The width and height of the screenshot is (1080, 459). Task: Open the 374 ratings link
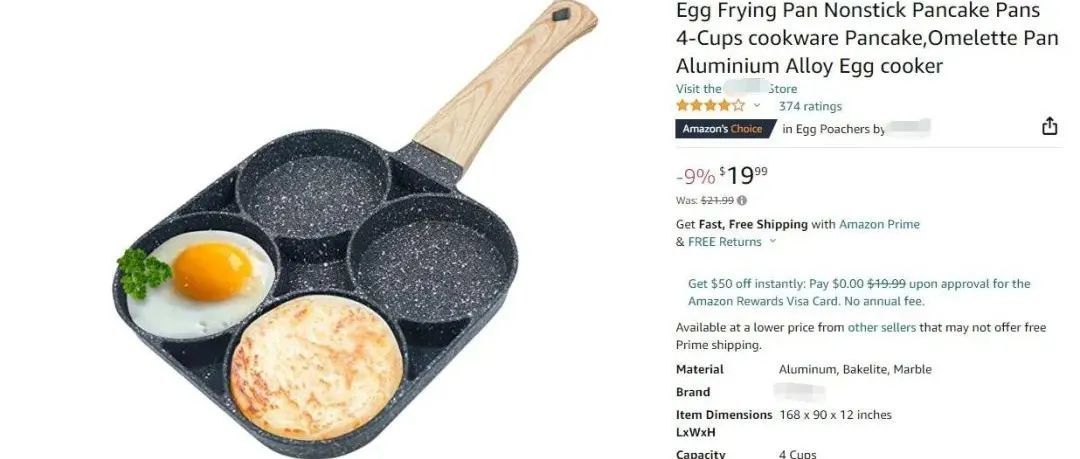(x=810, y=106)
